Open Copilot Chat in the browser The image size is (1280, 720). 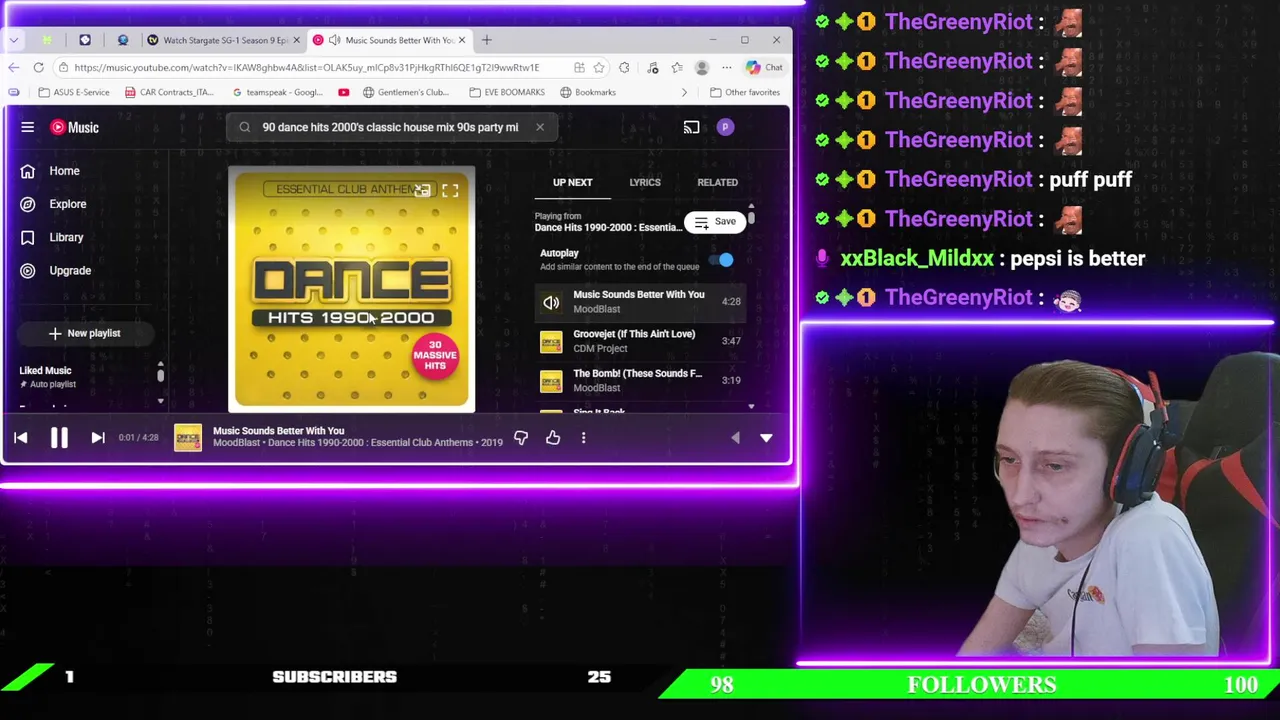pos(765,67)
